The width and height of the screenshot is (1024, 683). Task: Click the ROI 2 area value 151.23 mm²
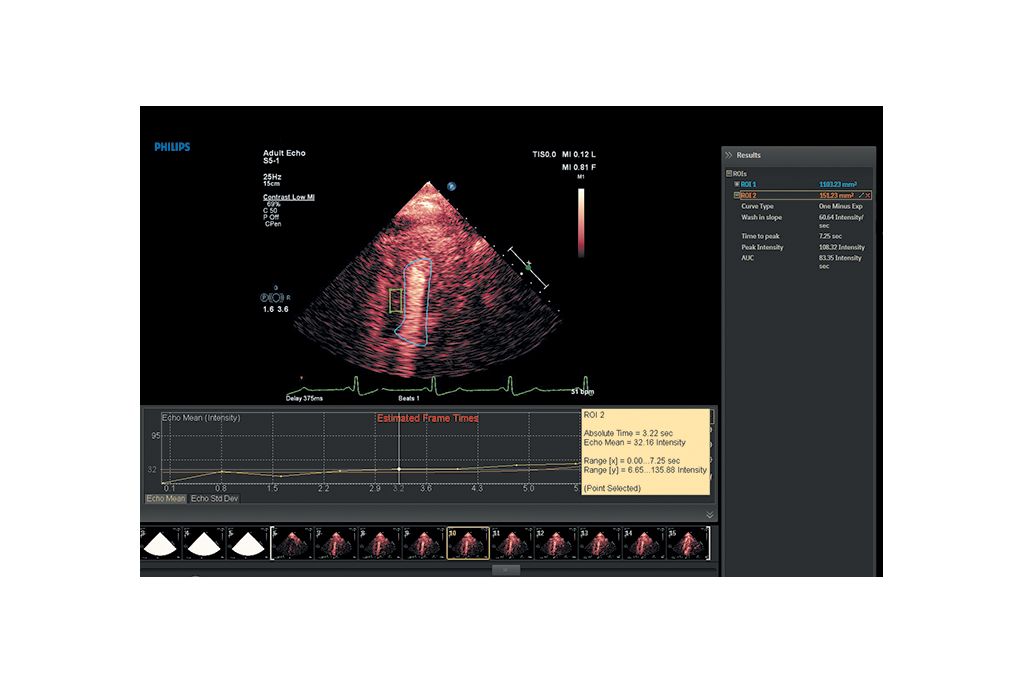point(837,195)
